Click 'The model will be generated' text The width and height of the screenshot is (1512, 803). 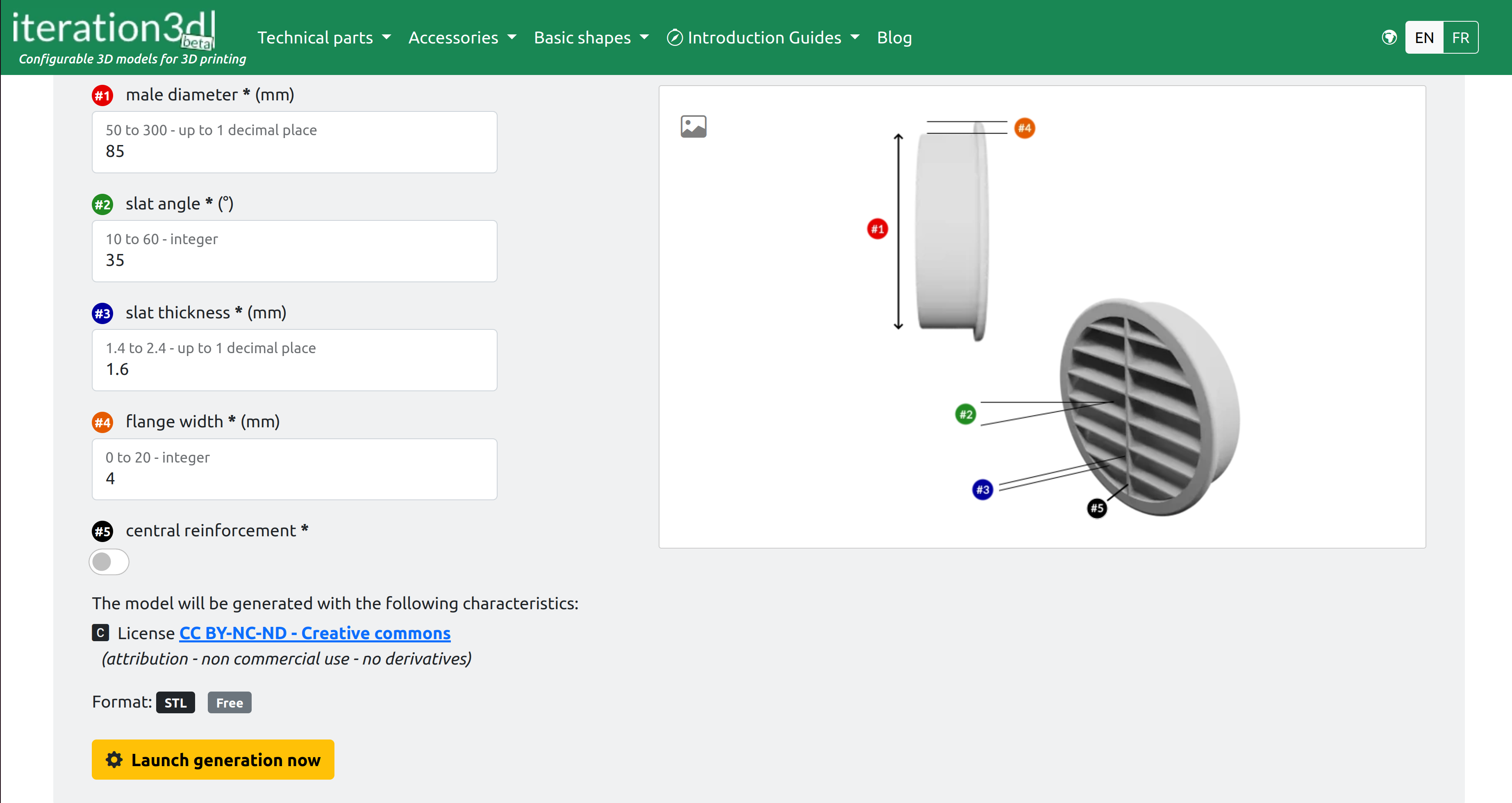click(x=335, y=603)
